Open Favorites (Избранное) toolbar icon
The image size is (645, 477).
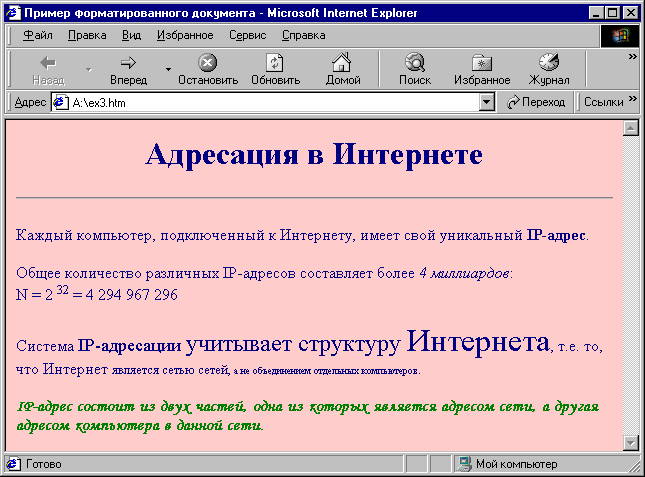(x=481, y=62)
